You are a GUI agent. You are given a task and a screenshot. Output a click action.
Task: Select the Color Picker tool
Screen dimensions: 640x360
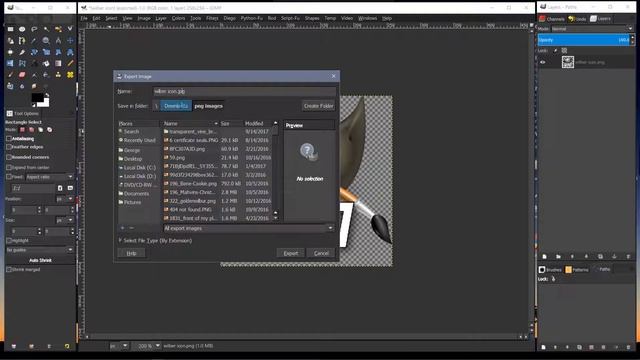coord(34,41)
